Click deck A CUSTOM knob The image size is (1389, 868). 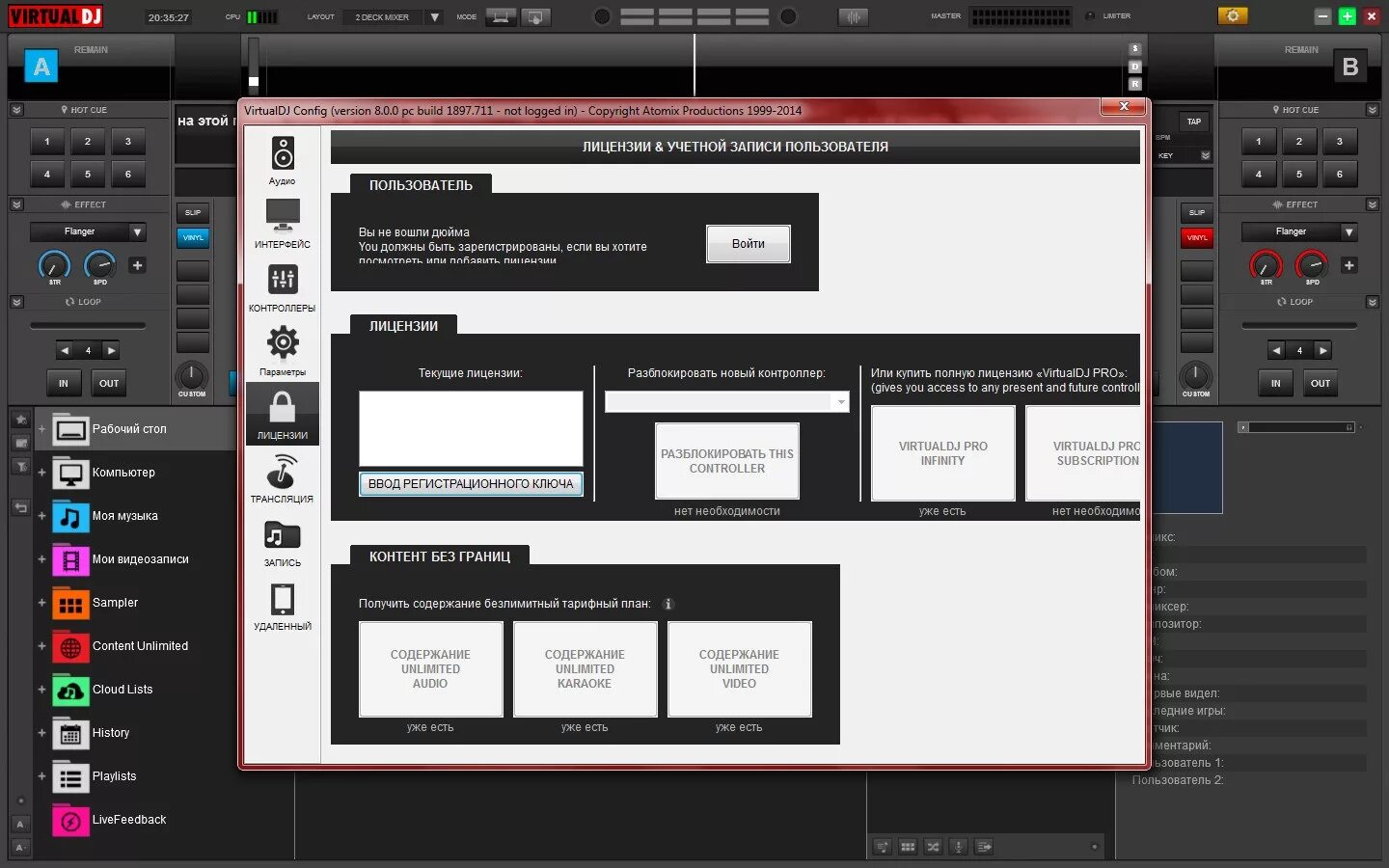coord(192,376)
